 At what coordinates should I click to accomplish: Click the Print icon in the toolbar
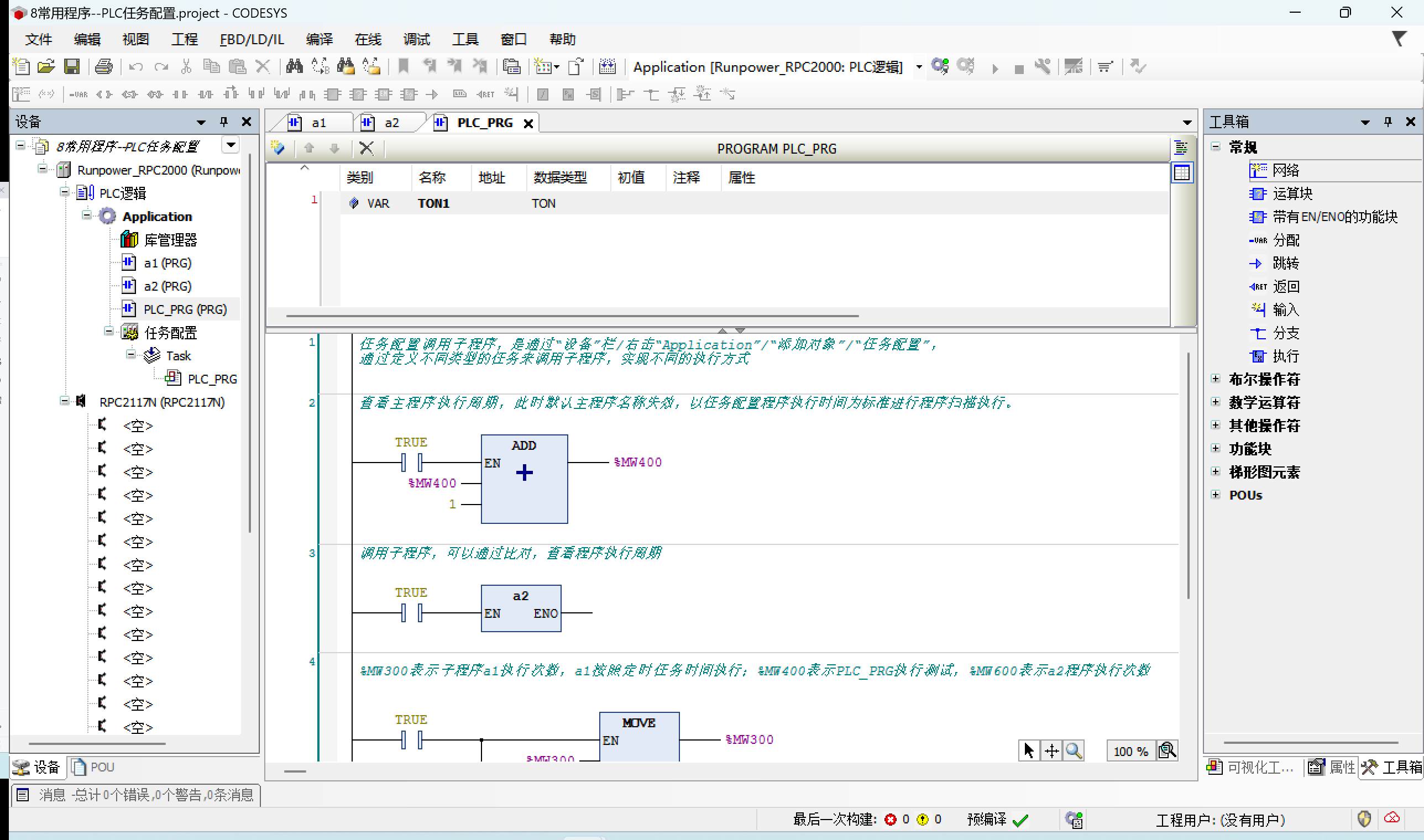(x=103, y=67)
